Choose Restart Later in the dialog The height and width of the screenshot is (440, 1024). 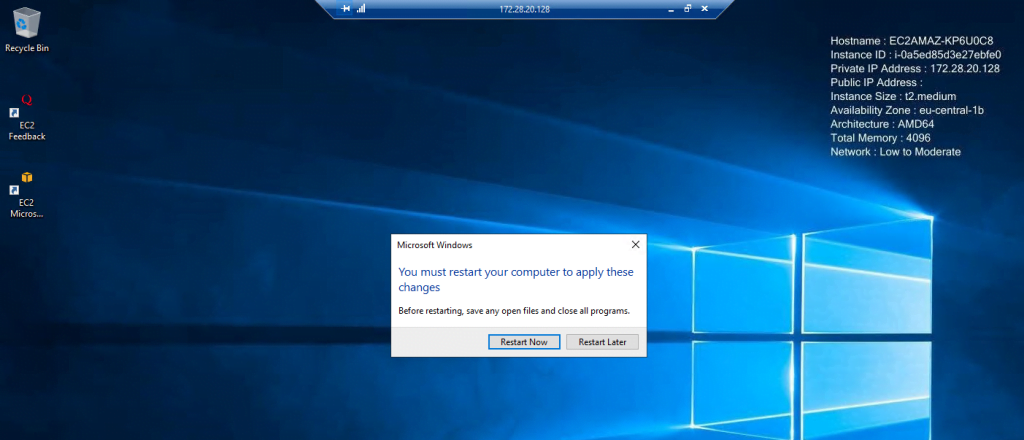pyautogui.click(x=602, y=342)
